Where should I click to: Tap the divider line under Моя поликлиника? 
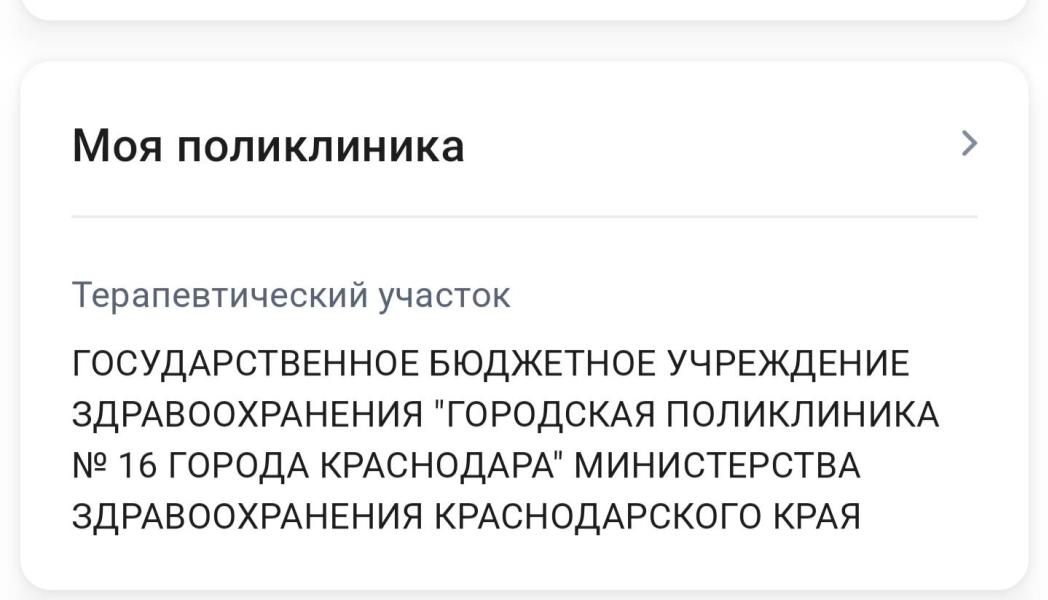point(524,216)
